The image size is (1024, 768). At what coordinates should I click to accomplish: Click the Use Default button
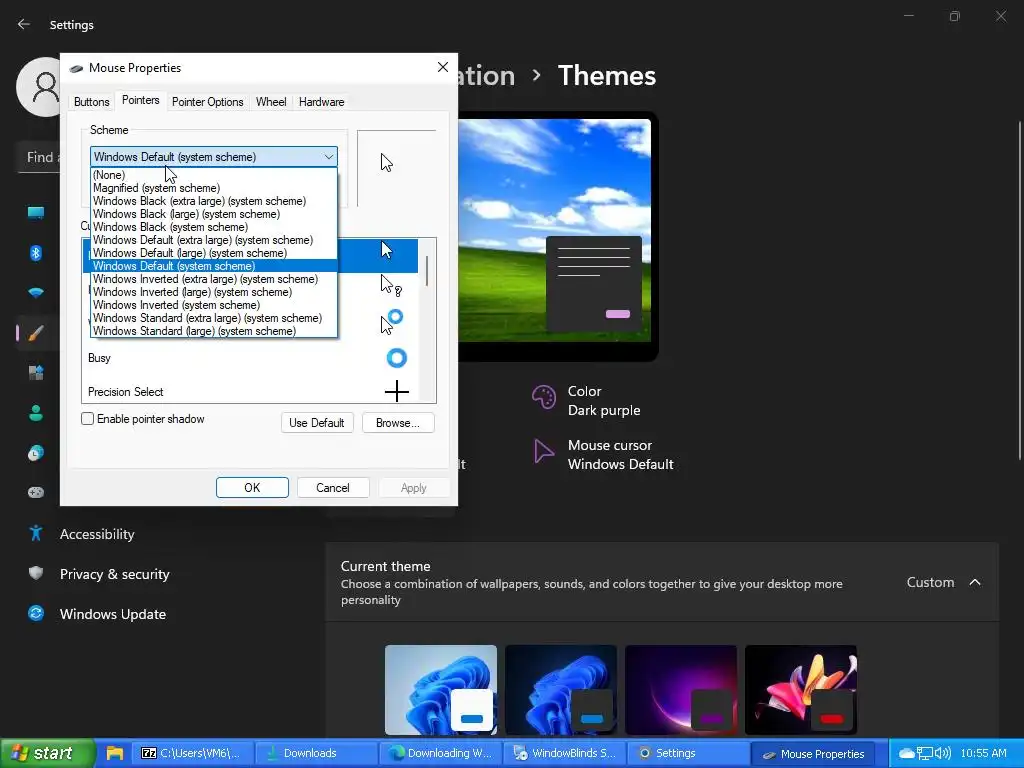(317, 423)
